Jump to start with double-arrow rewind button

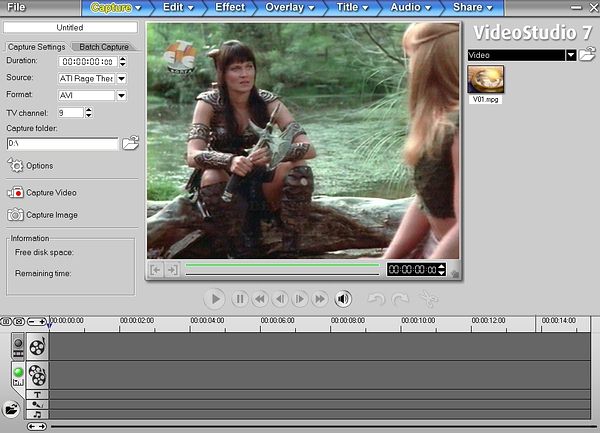pos(260,299)
